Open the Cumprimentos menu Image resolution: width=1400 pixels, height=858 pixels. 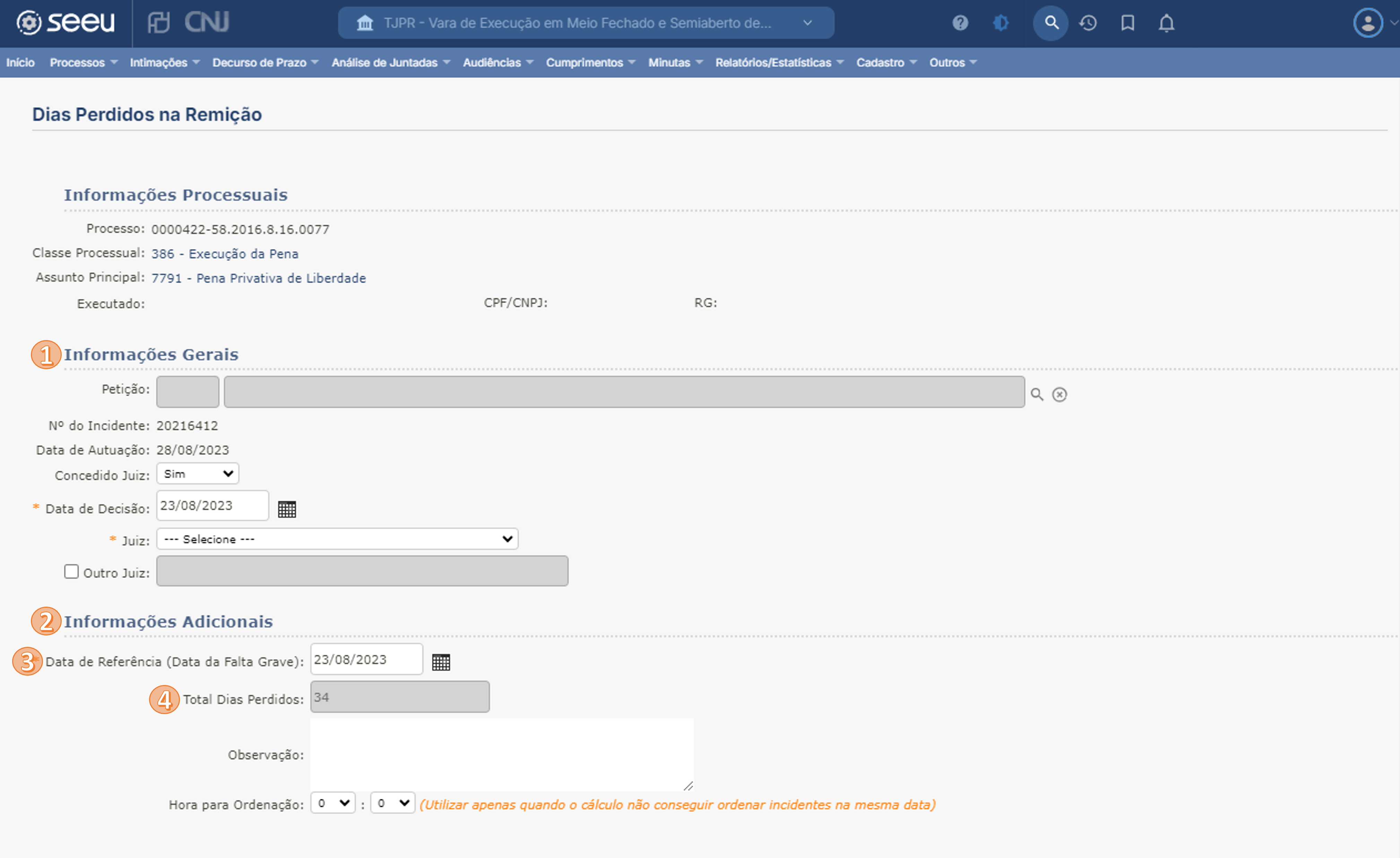tap(591, 62)
